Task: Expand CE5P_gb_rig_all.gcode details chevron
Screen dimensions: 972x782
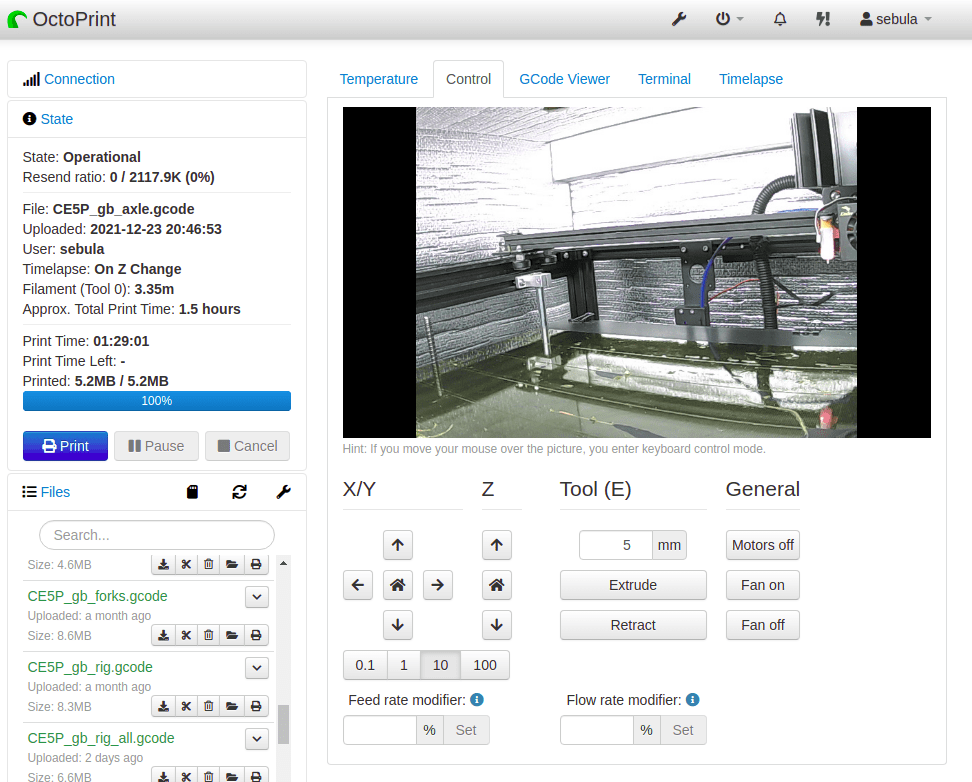Action: pos(257,739)
